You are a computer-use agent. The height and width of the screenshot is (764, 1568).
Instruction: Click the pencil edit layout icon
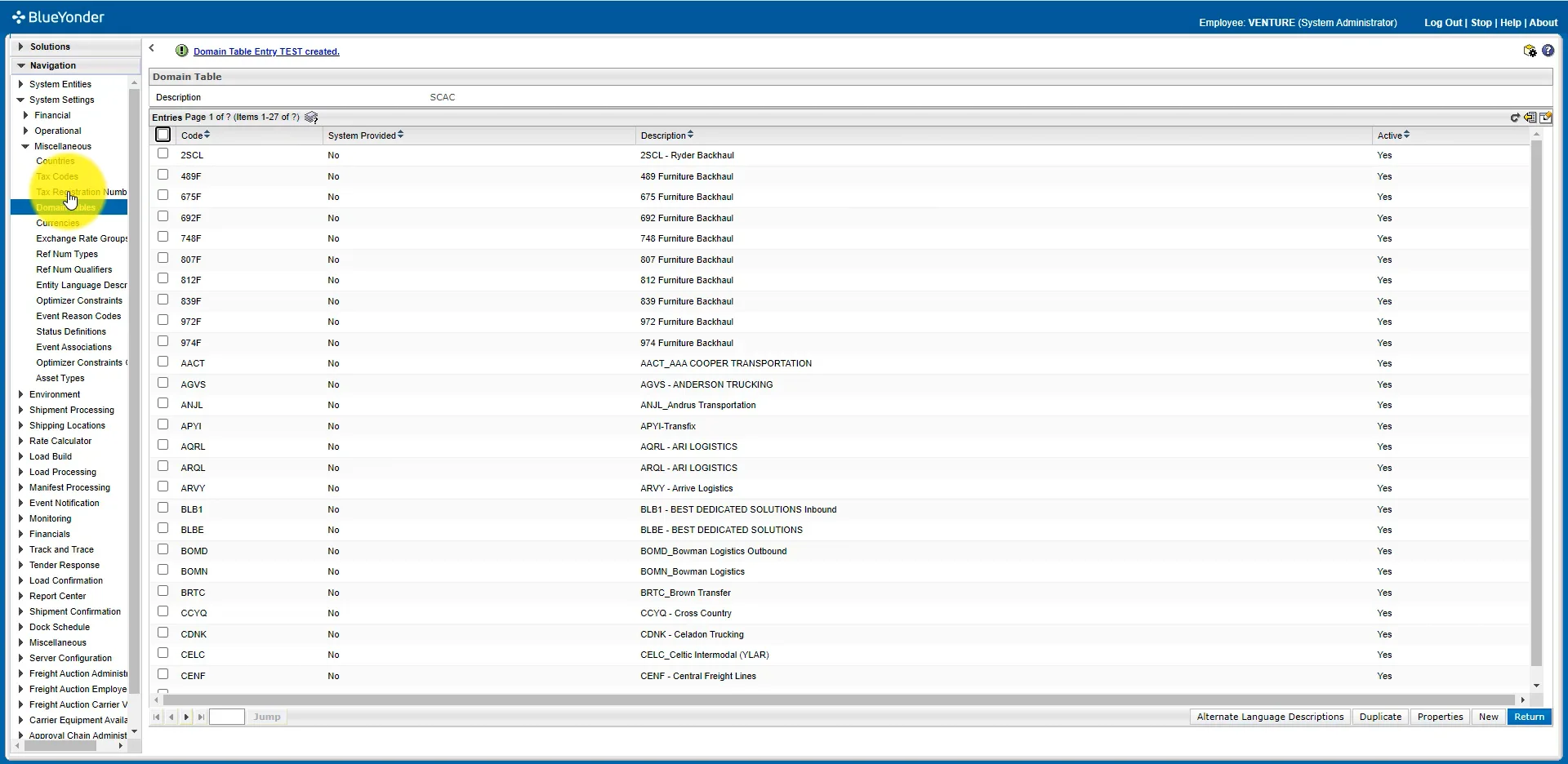coord(1545,118)
